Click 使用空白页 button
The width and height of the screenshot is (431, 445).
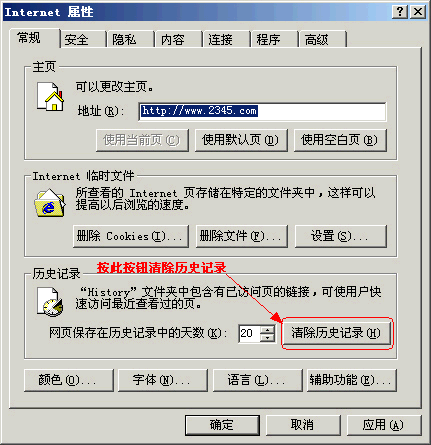click(x=340, y=140)
